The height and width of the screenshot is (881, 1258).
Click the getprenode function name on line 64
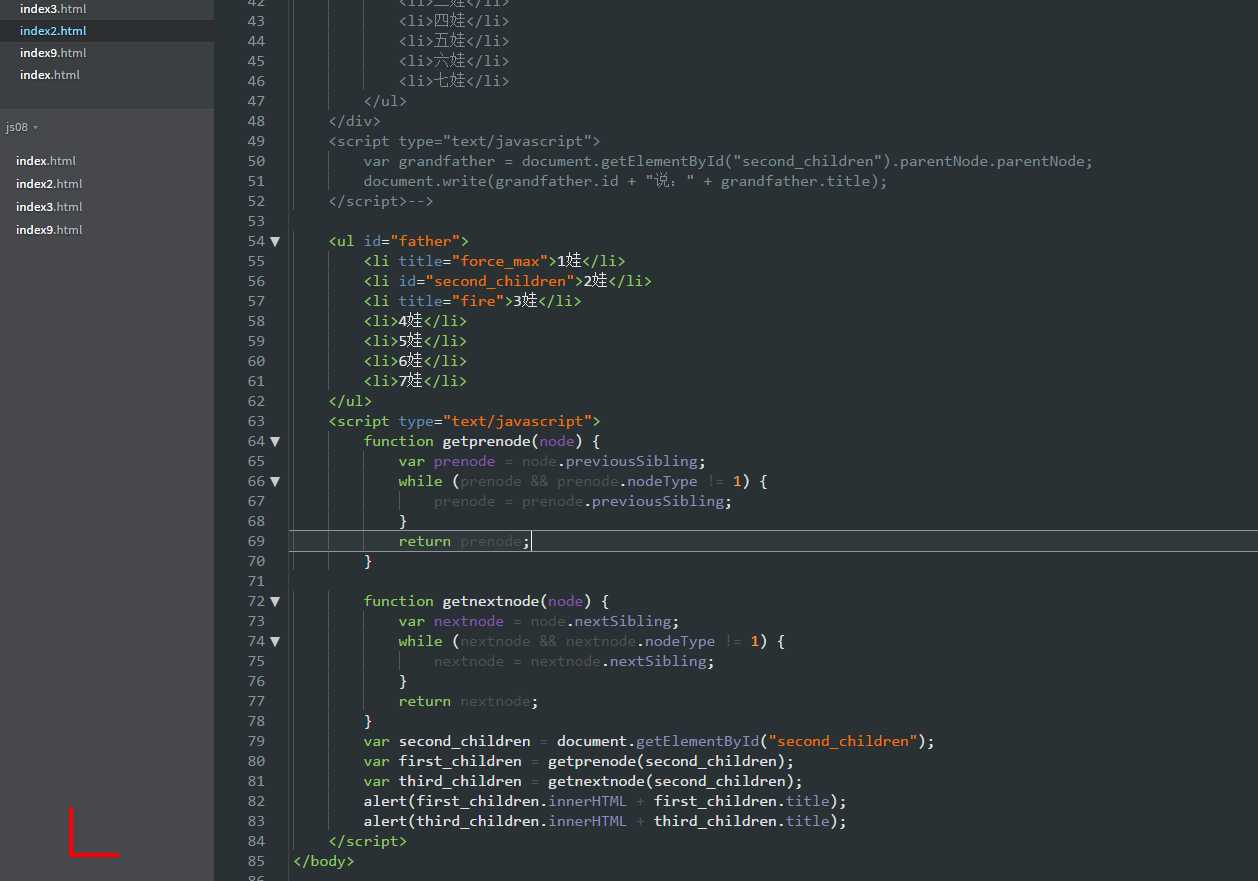[486, 441]
